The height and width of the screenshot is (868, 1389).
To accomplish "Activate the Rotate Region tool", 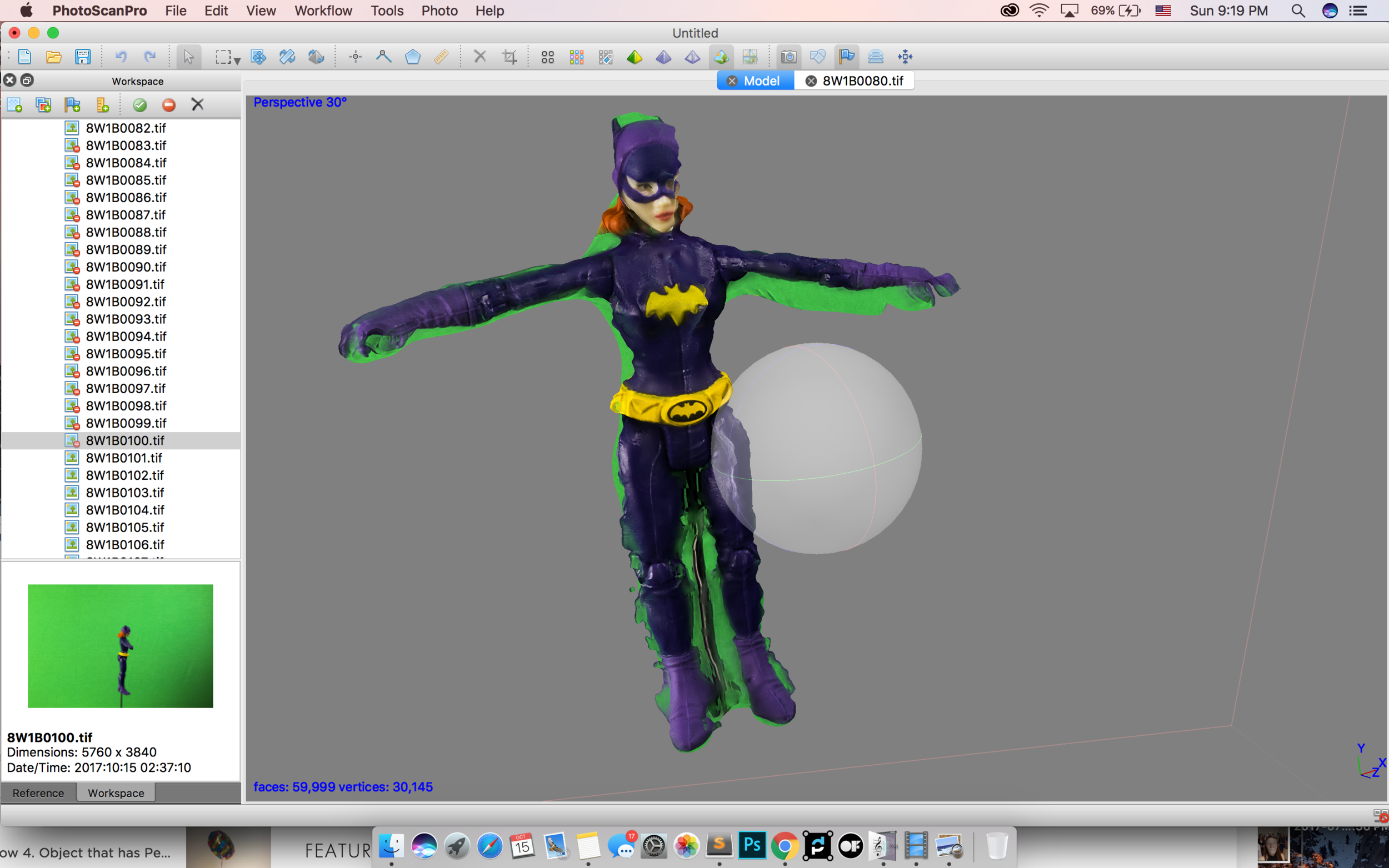I will (x=287, y=56).
